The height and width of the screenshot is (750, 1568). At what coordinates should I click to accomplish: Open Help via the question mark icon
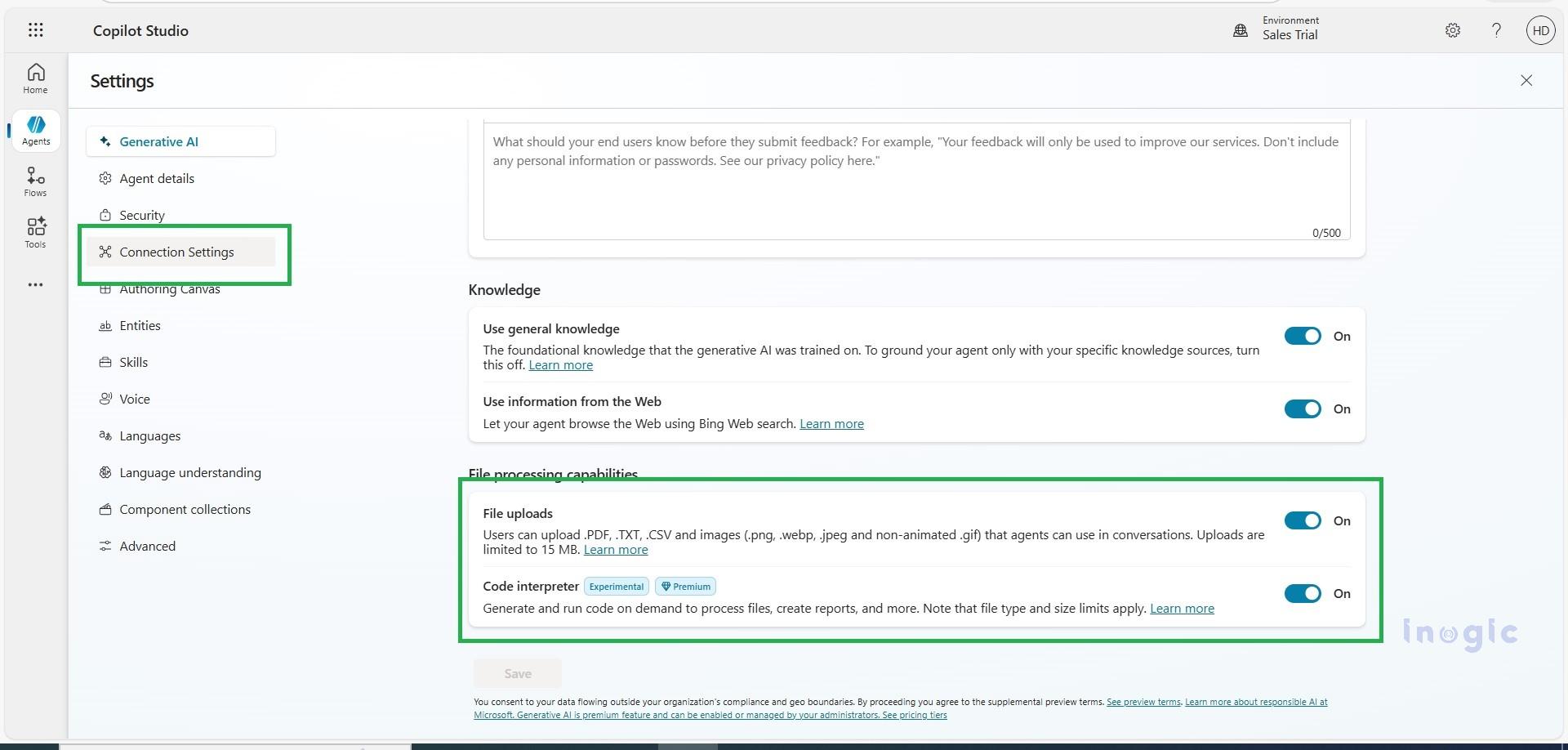click(x=1496, y=29)
